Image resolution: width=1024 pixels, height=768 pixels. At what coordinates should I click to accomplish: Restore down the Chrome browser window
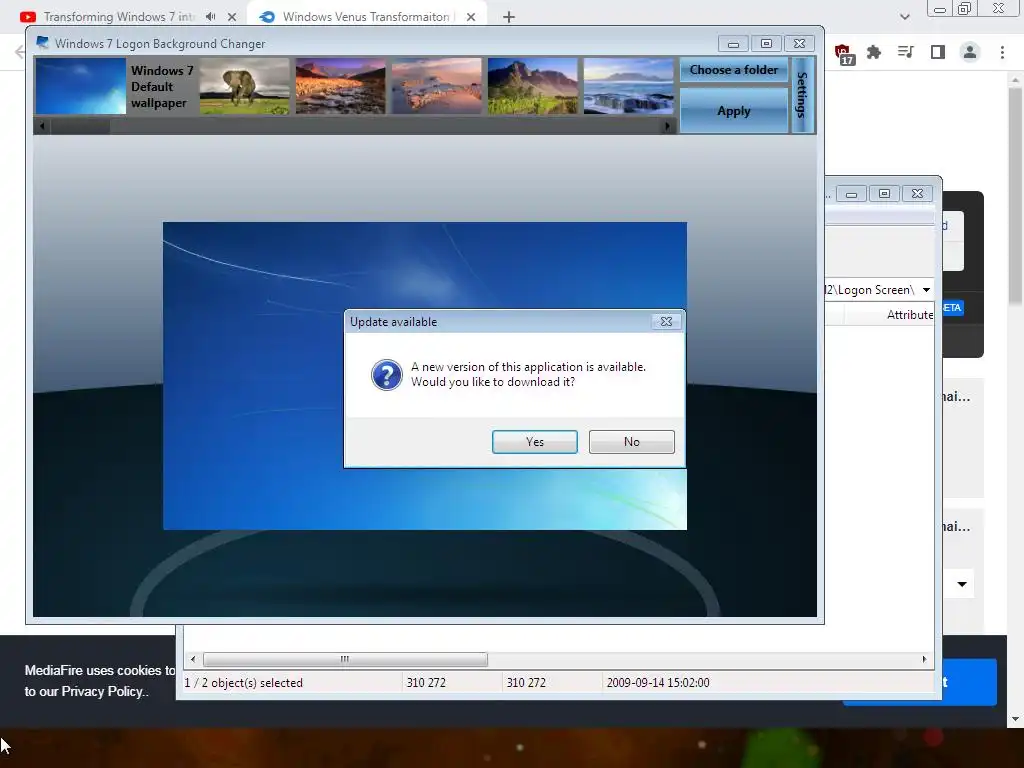tap(965, 9)
